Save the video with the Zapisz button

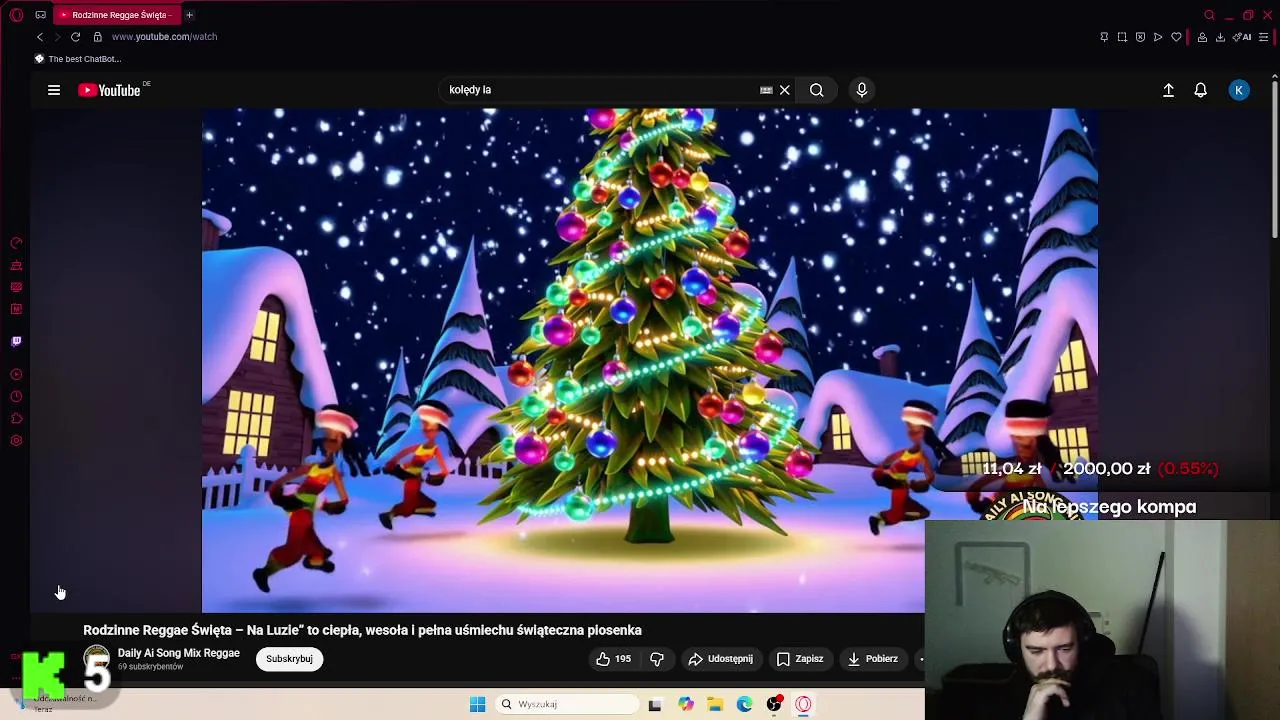pos(800,659)
